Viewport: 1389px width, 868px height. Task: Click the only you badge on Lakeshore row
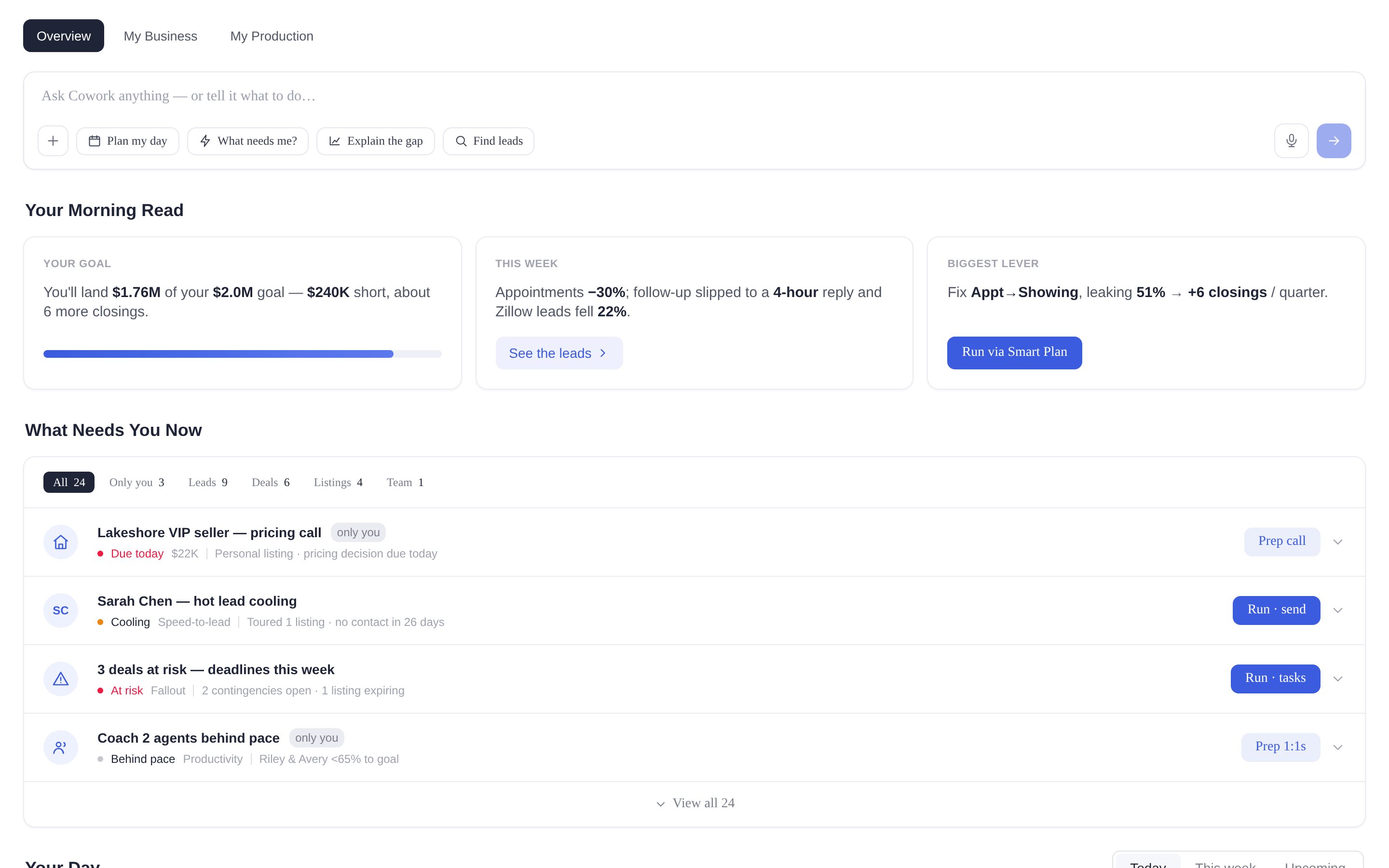point(358,532)
